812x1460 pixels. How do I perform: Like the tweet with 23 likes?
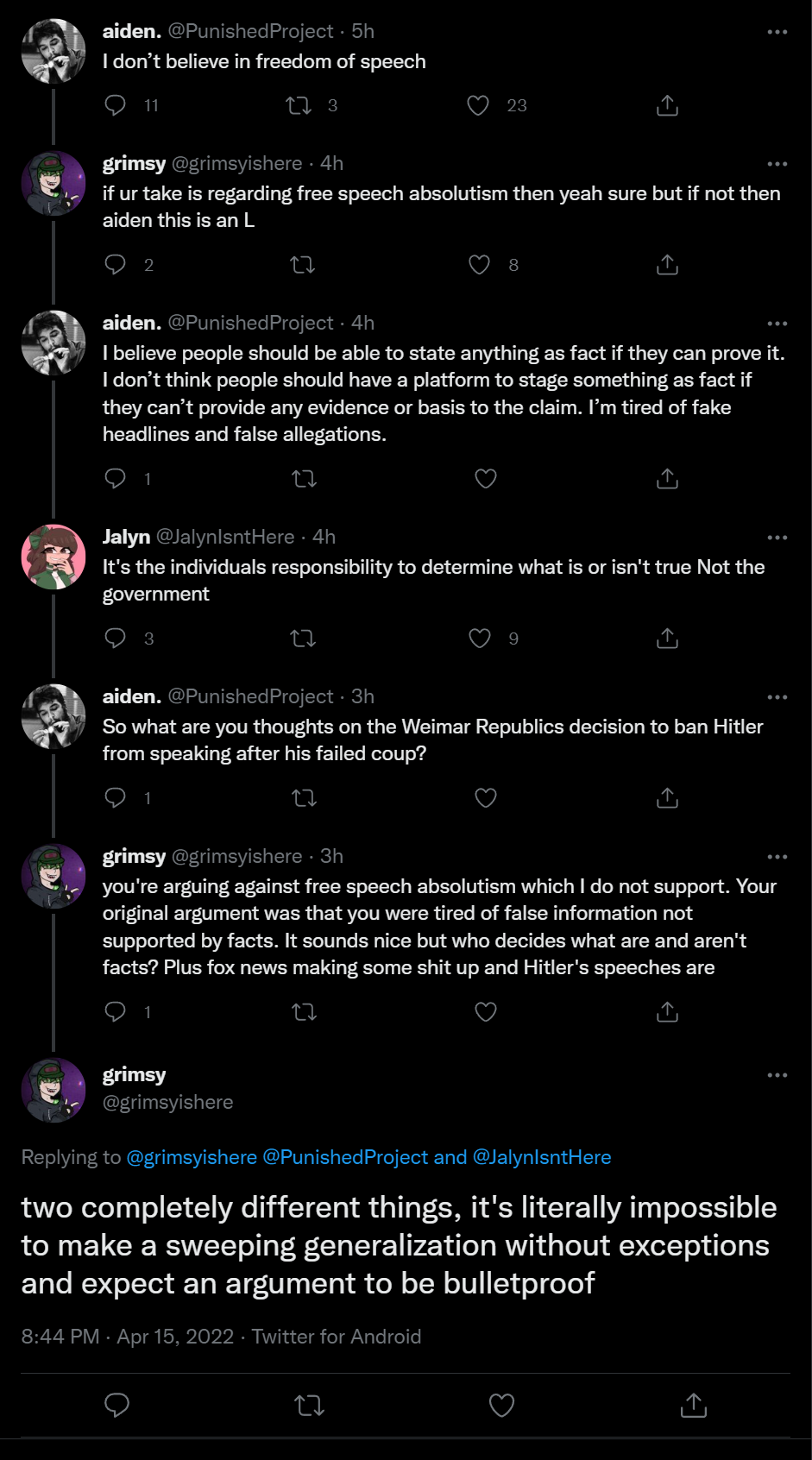(478, 105)
